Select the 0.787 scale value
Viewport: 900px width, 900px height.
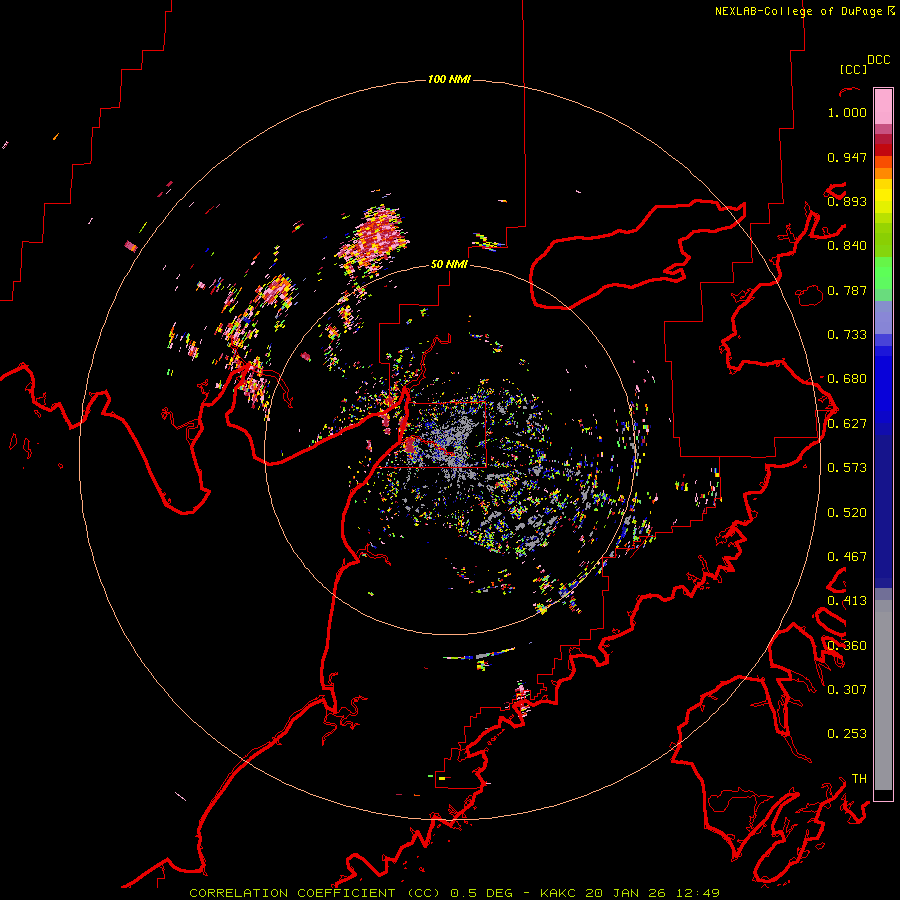coord(847,290)
